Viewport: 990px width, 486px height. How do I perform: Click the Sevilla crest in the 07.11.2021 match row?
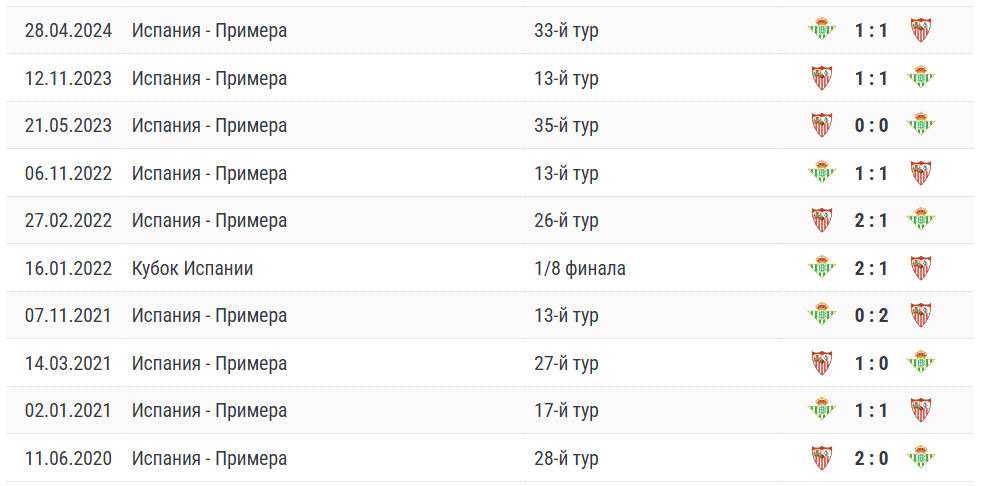click(x=920, y=315)
